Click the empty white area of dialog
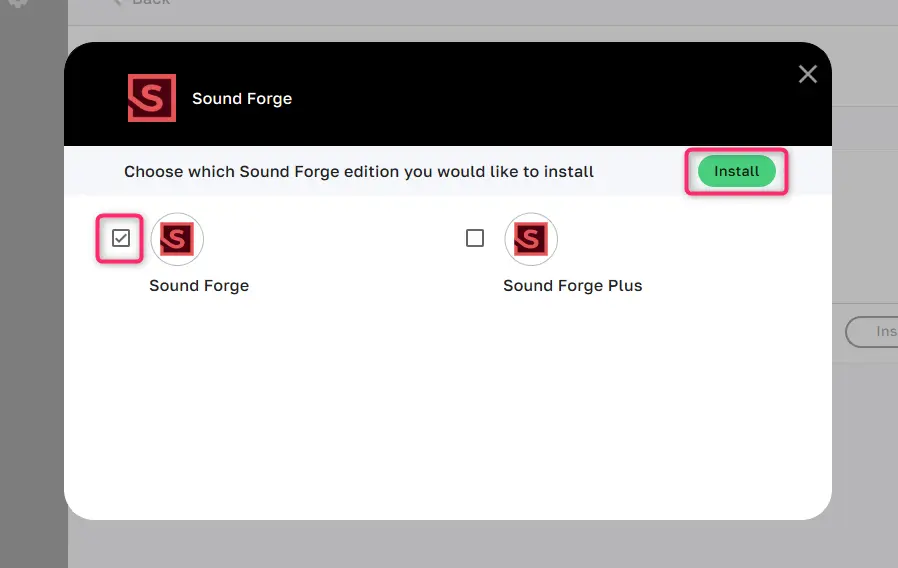The image size is (898, 568). click(x=448, y=407)
